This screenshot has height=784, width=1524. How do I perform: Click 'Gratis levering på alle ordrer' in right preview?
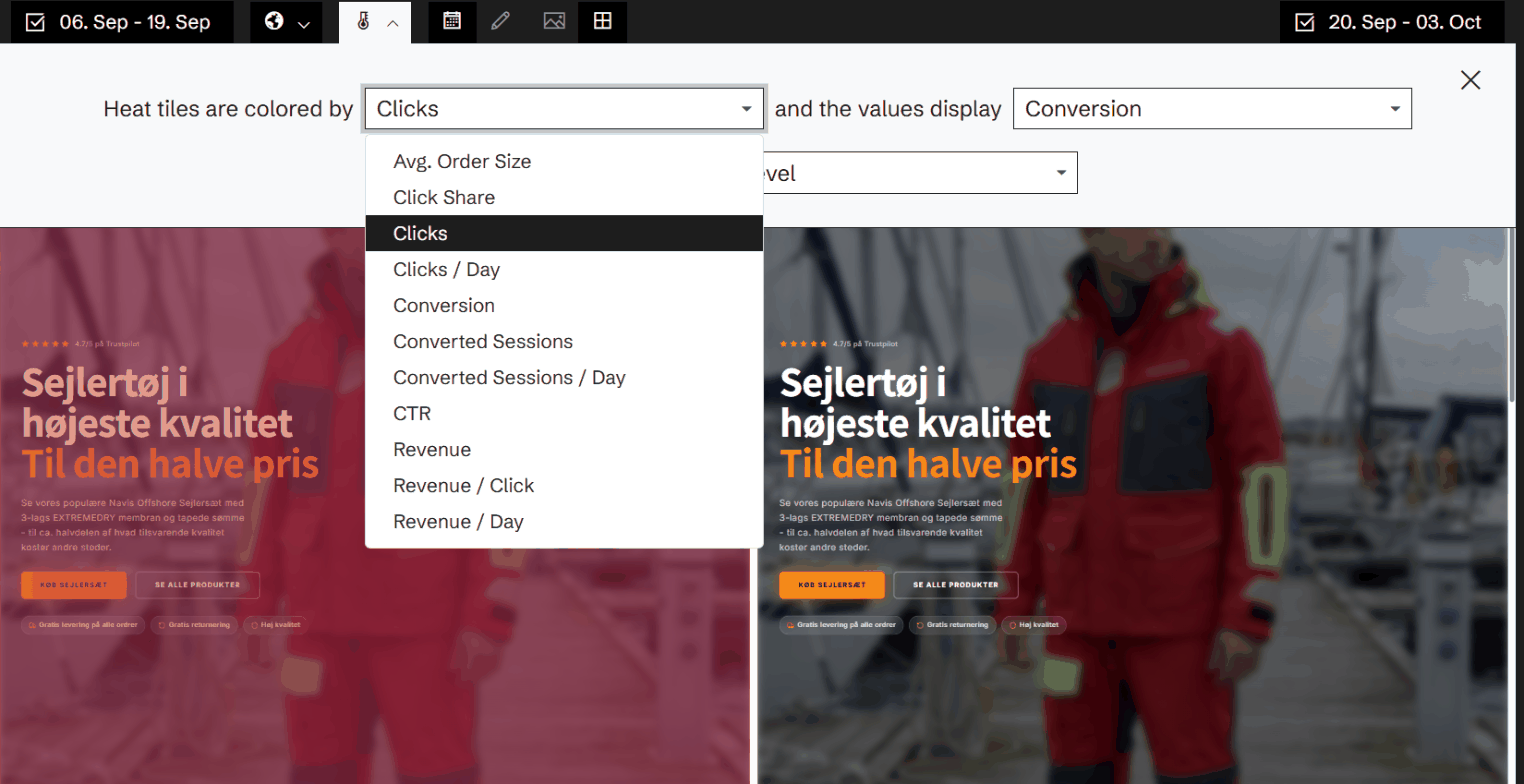point(841,625)
